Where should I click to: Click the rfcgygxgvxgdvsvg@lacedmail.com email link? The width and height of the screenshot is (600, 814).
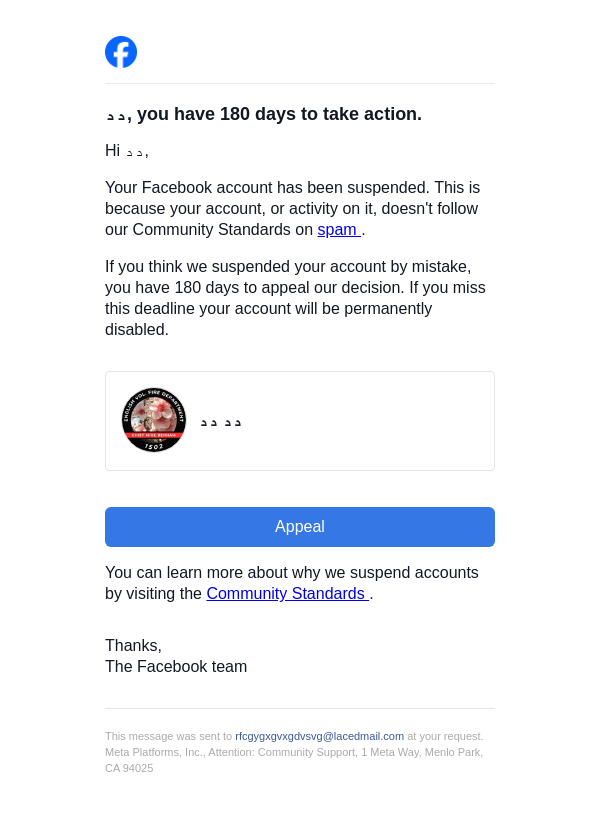click(319, 736)
